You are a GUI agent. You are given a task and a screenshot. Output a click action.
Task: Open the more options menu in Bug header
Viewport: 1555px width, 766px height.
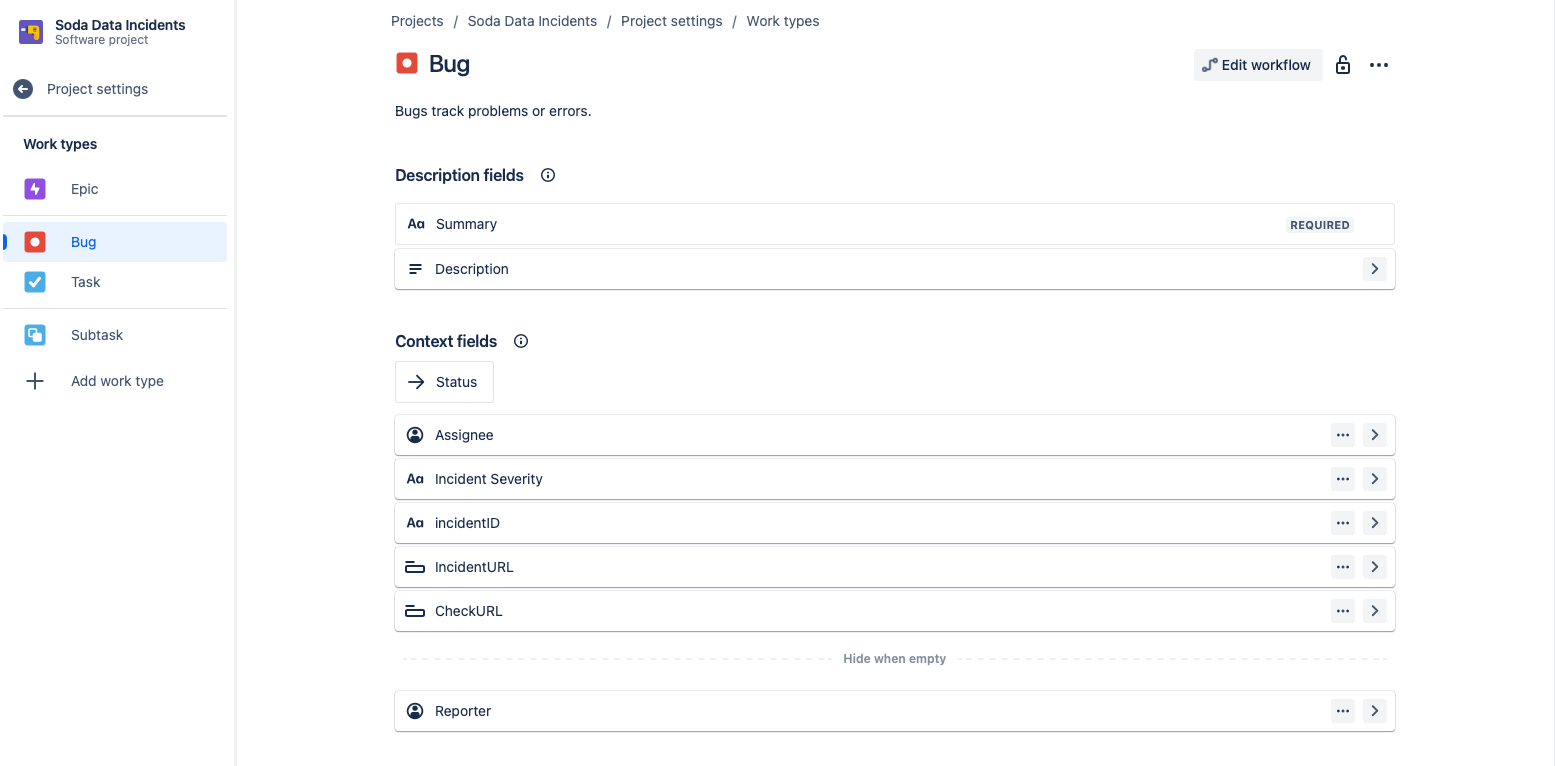tap(1379, 65)
